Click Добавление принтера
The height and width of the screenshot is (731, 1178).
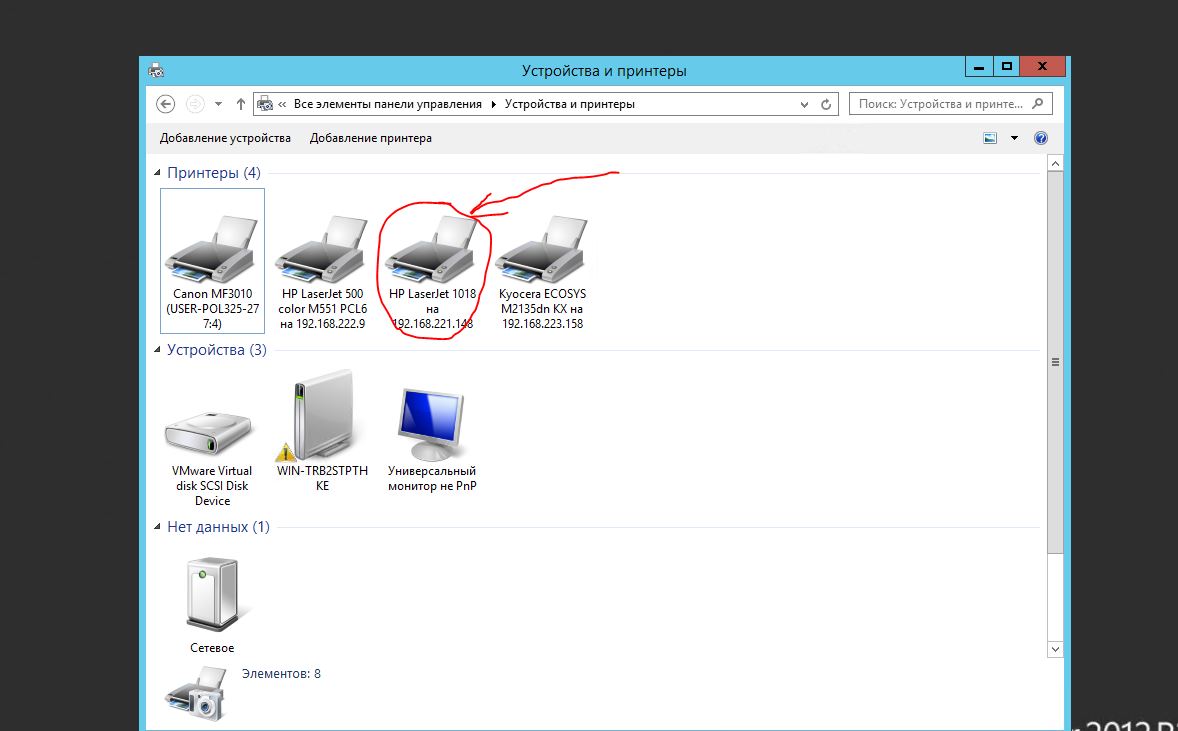(x=371, y=138)
